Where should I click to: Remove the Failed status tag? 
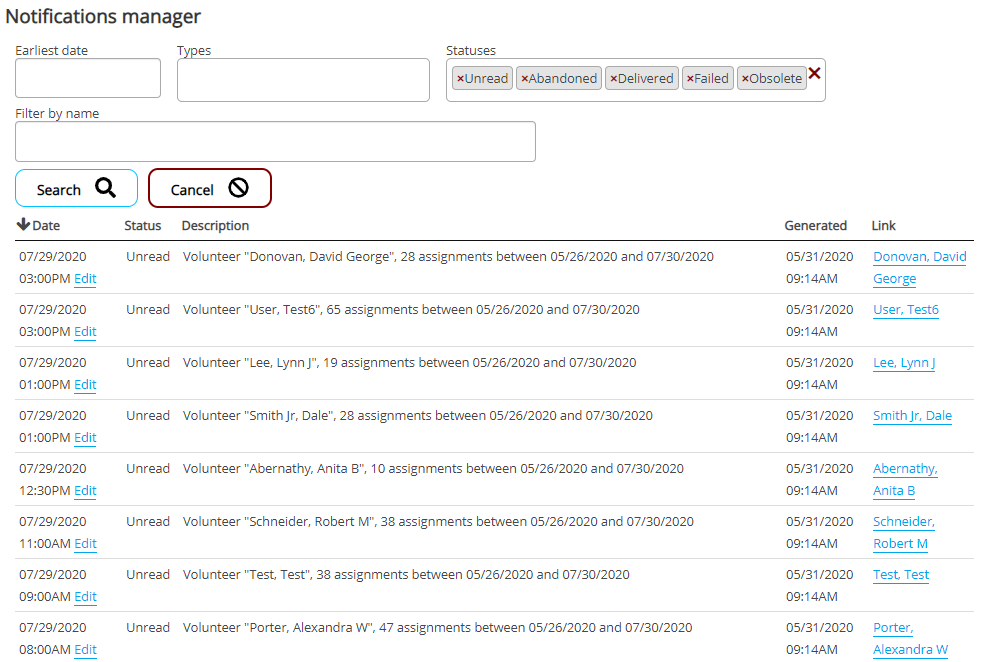tap(690, 79)
